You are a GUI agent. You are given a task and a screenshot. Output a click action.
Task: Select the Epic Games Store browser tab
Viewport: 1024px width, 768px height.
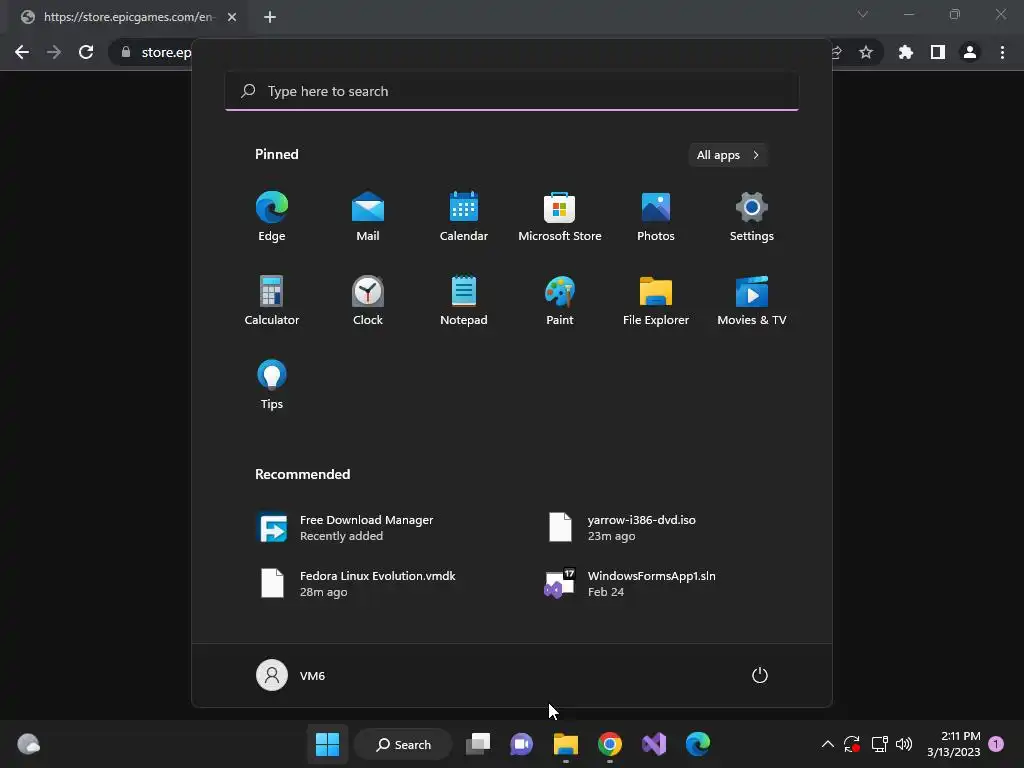click(x=128, y=17)
